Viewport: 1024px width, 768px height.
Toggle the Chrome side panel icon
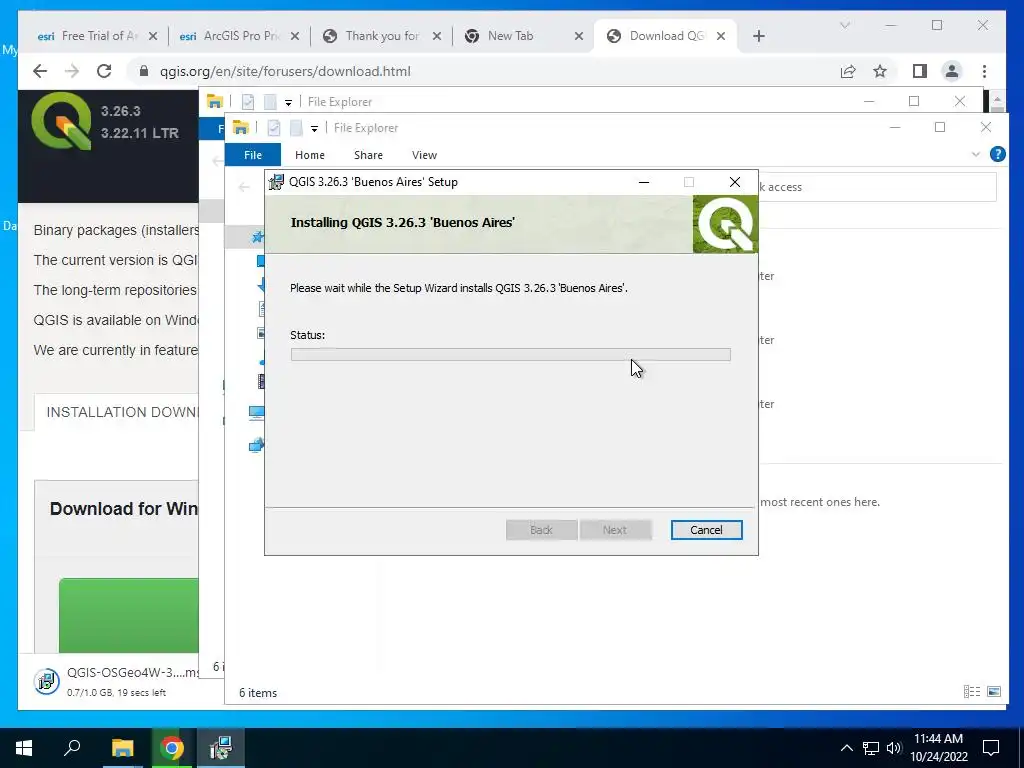pyautogui.click(x=920, y=71)
